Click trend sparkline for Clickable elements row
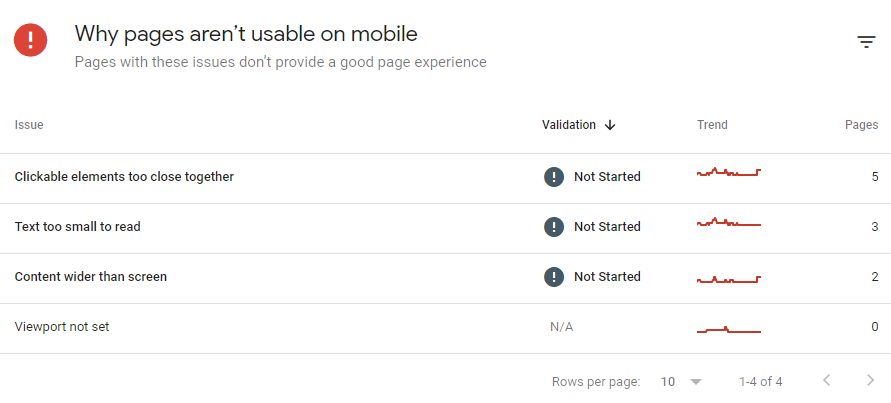This screenshot has height=403, width=891. 729,172
